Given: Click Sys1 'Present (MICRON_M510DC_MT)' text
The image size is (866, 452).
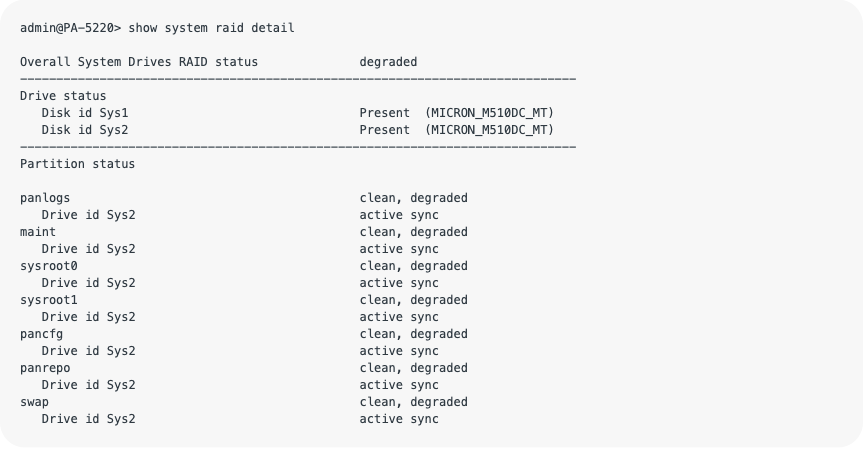Looking at the screenshot, I should pos(456,113).
